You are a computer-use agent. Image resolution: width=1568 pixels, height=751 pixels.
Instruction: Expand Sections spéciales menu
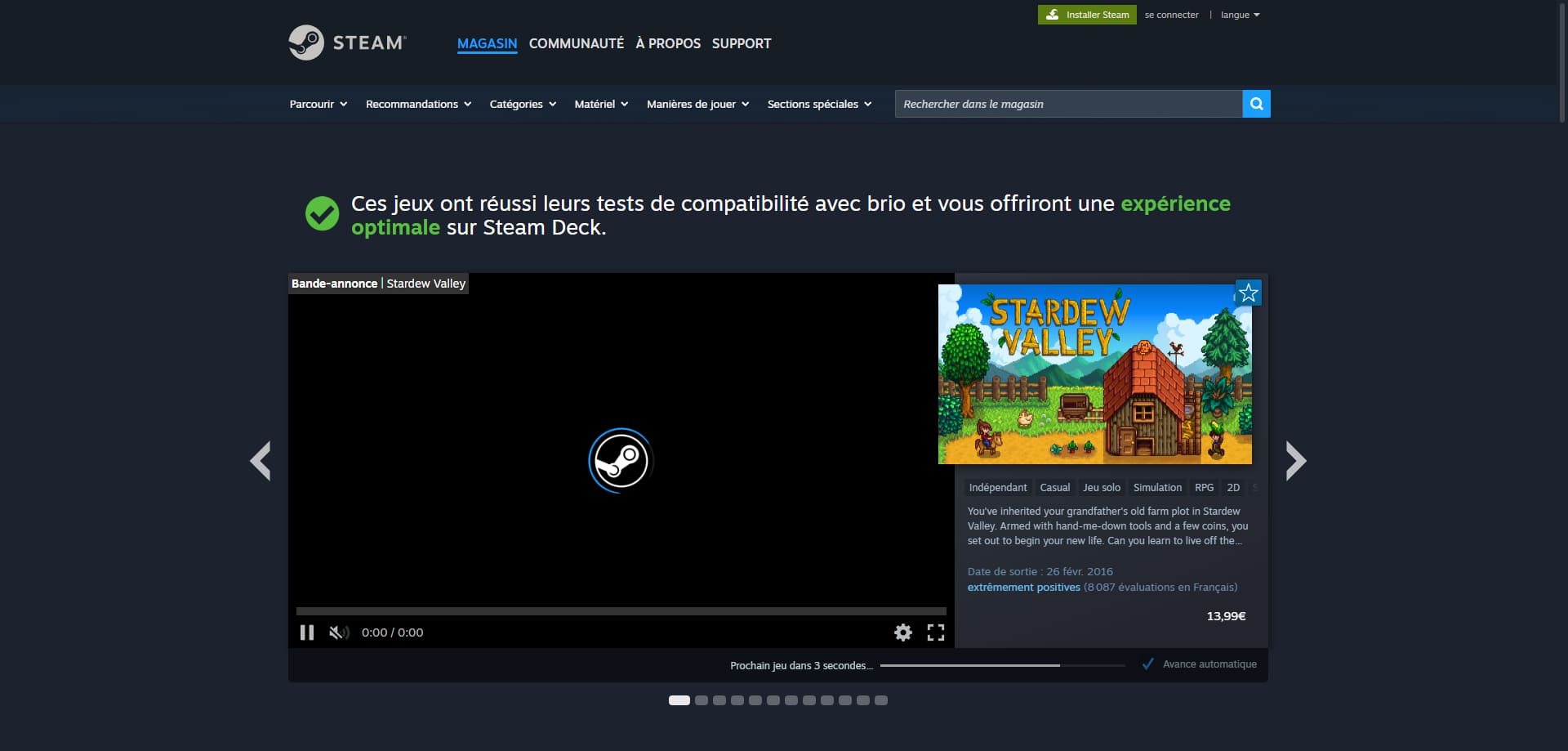820,104
